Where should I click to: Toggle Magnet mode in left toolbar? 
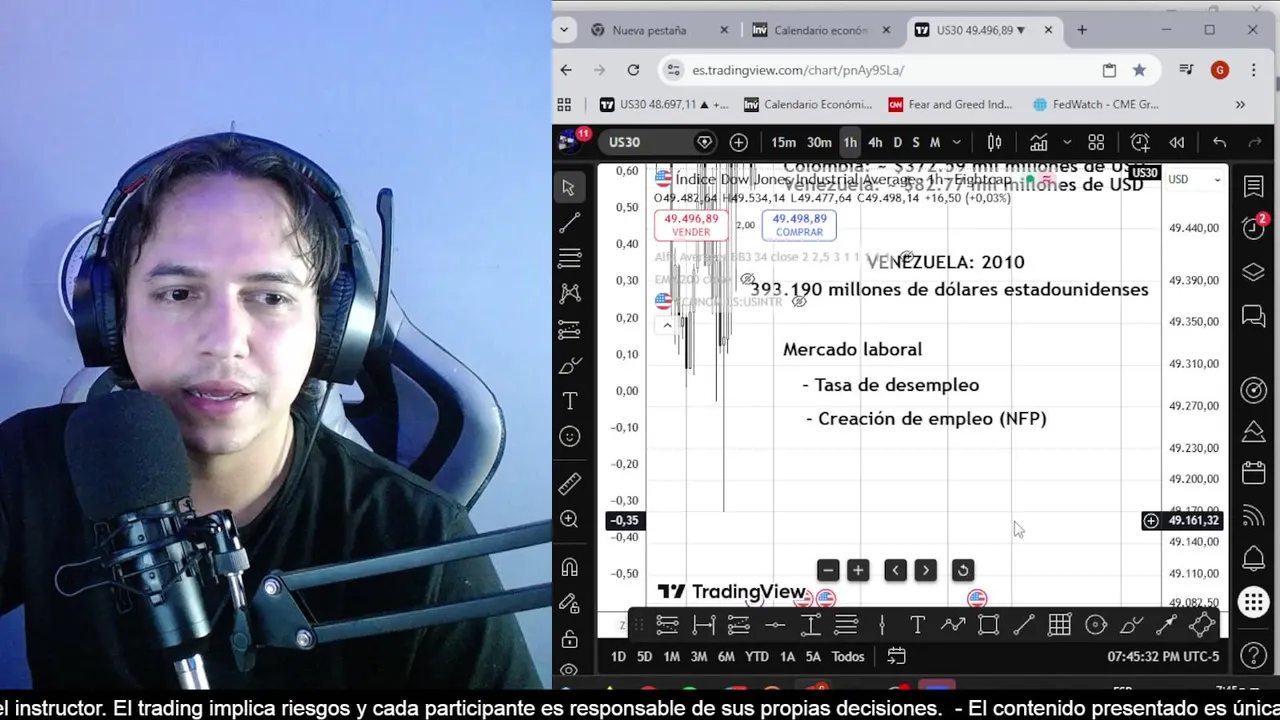[x=569, y=568]
